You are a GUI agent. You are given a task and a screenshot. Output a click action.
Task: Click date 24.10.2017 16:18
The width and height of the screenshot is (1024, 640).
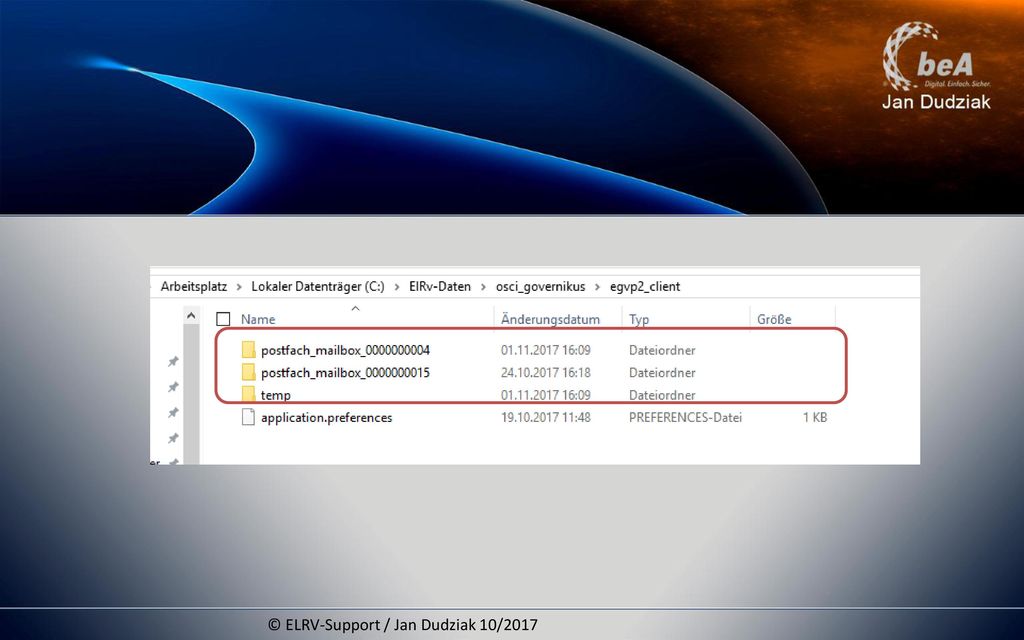tap(546, 373)
